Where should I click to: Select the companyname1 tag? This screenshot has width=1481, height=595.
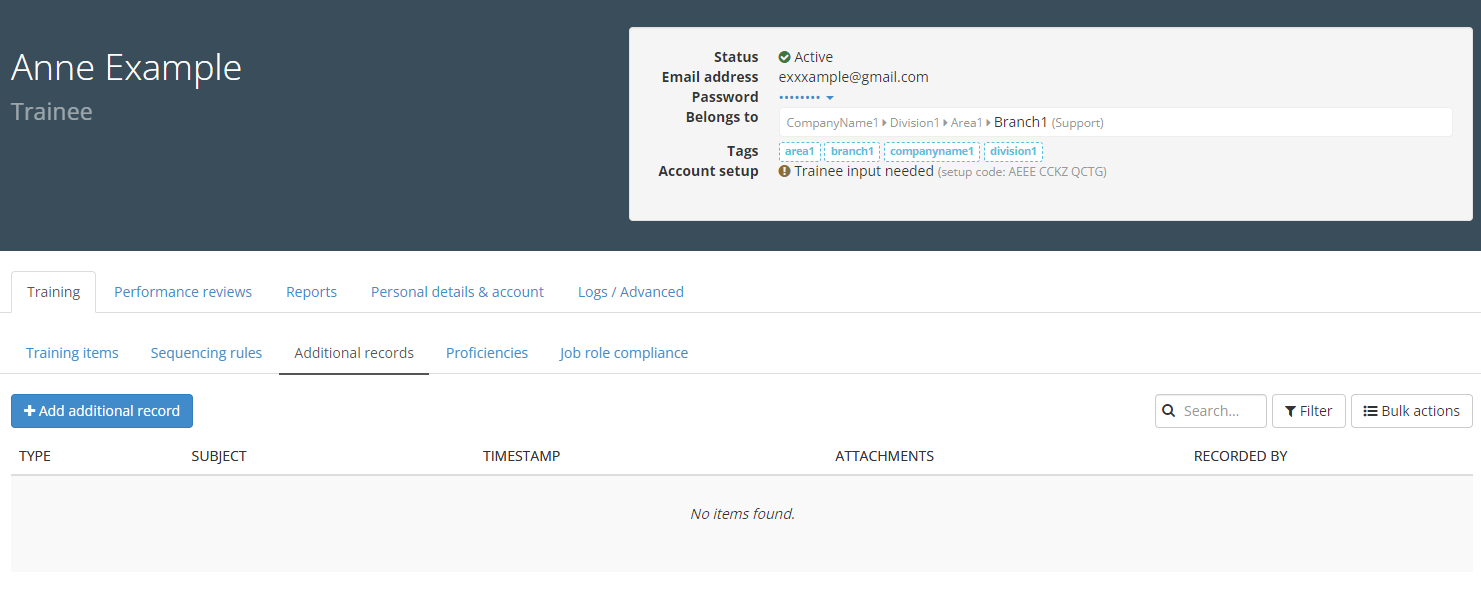(931, 152)
